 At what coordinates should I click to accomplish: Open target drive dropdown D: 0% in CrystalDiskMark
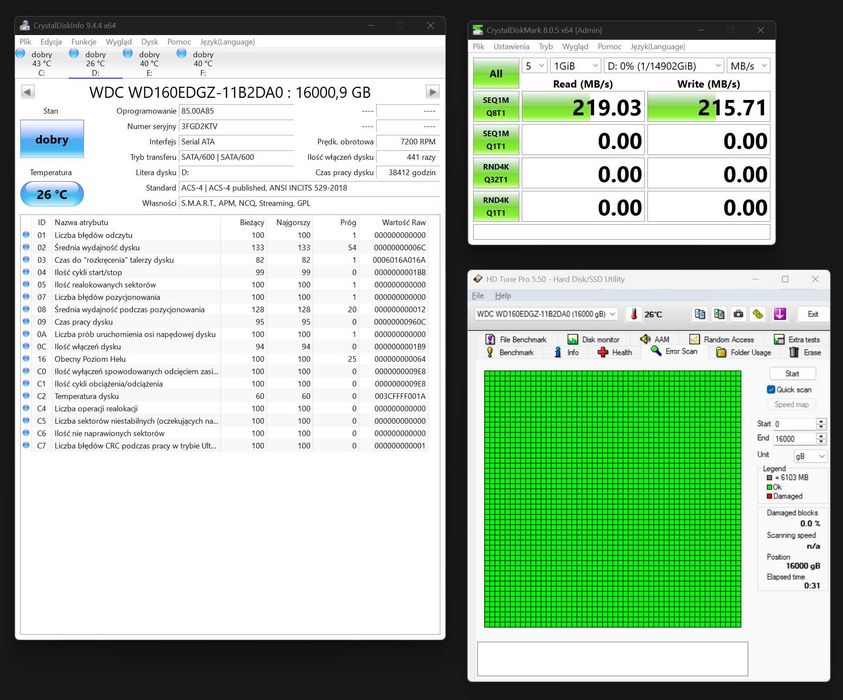pos(664,66)
